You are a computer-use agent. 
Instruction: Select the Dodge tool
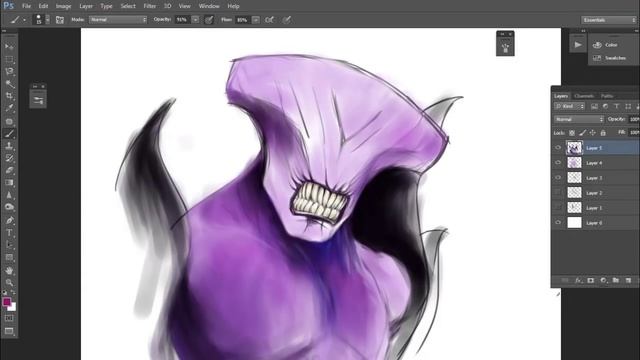pyautogui.click(x=9, y=207)
